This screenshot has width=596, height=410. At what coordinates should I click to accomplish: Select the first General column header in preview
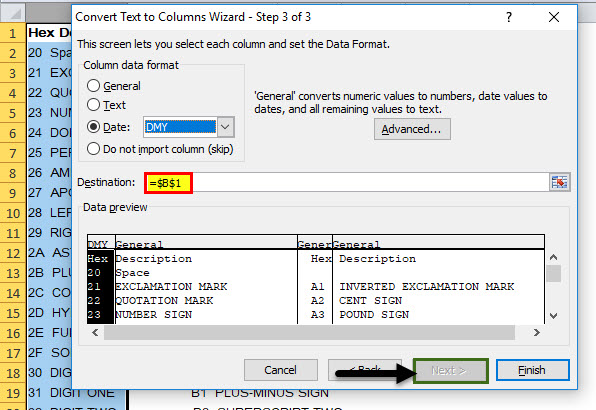[206, 244]
